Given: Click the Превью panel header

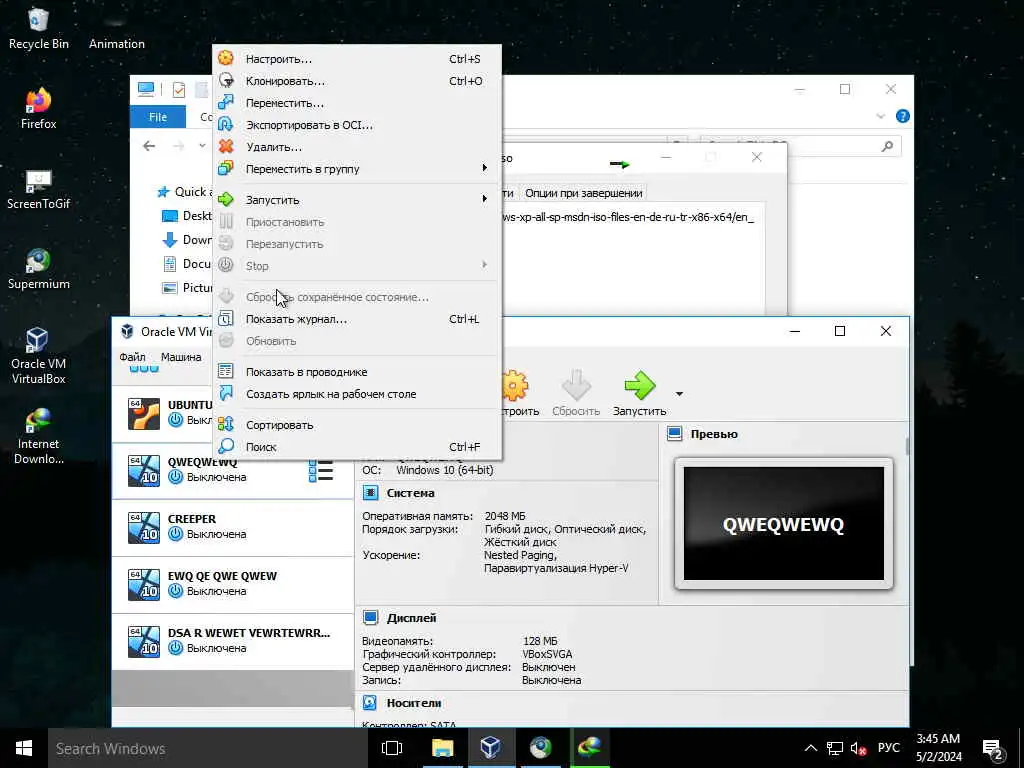Looking at the screenshot, I should pyautogui.click(x=714, y=434).
